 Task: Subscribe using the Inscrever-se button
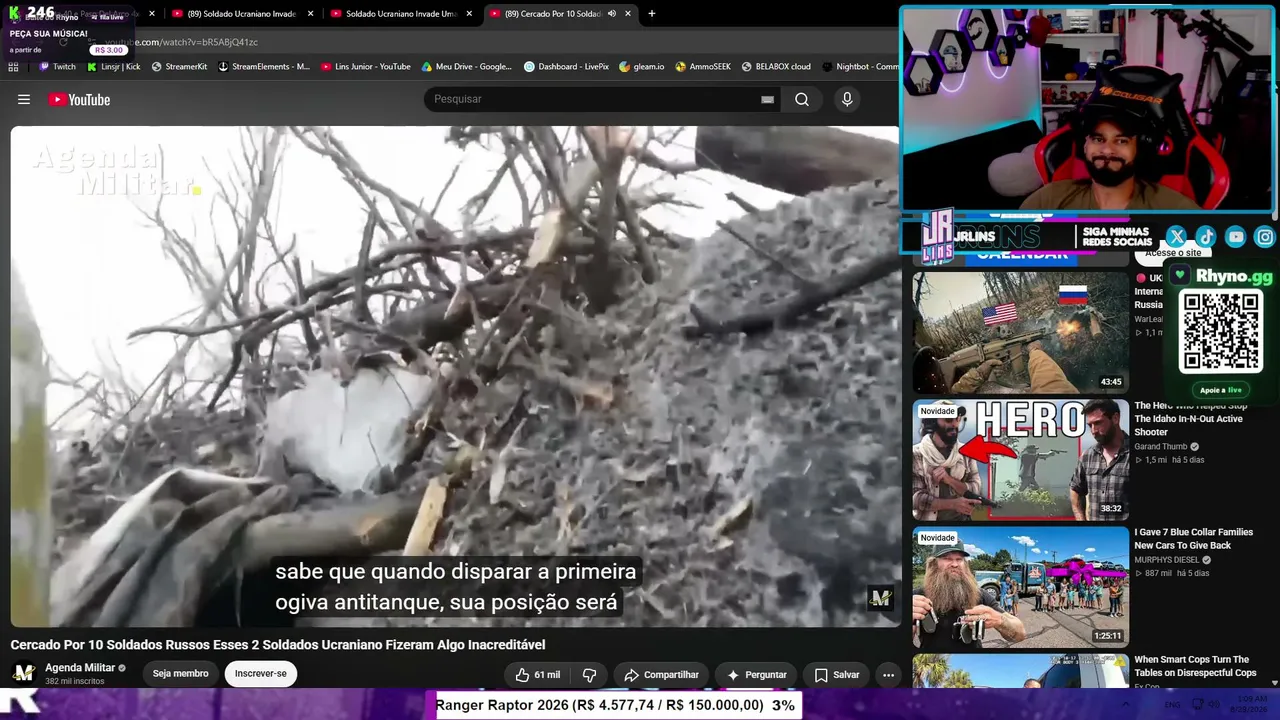pos(260,674)
